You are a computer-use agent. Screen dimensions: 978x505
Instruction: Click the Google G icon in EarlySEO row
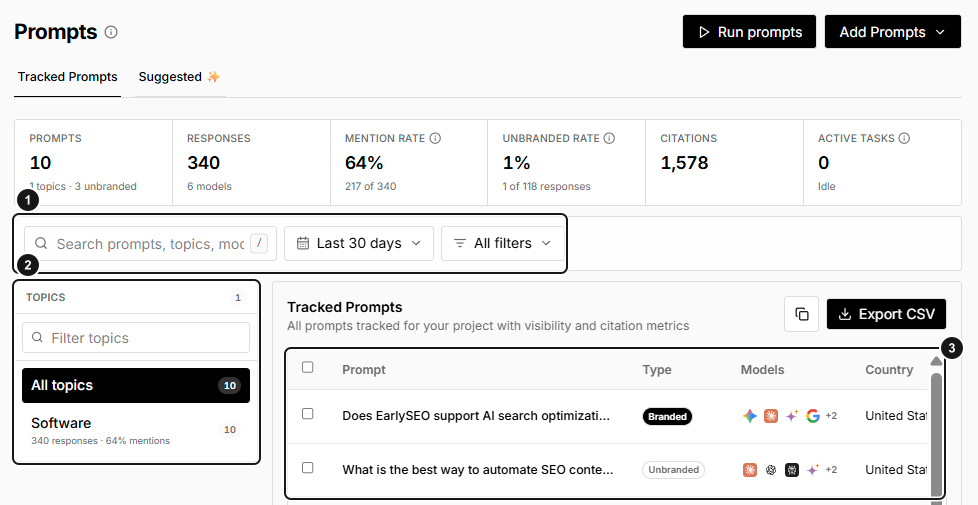click(x=812, y=416)
